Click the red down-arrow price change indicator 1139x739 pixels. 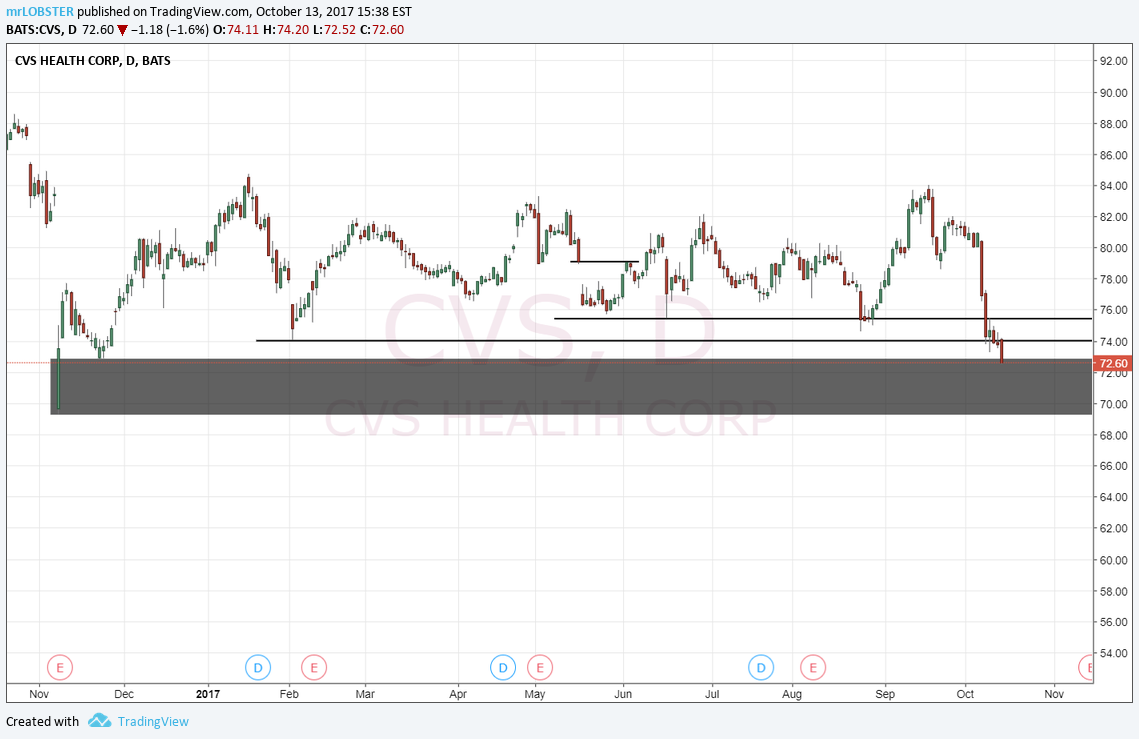click(x=122, y=30)
